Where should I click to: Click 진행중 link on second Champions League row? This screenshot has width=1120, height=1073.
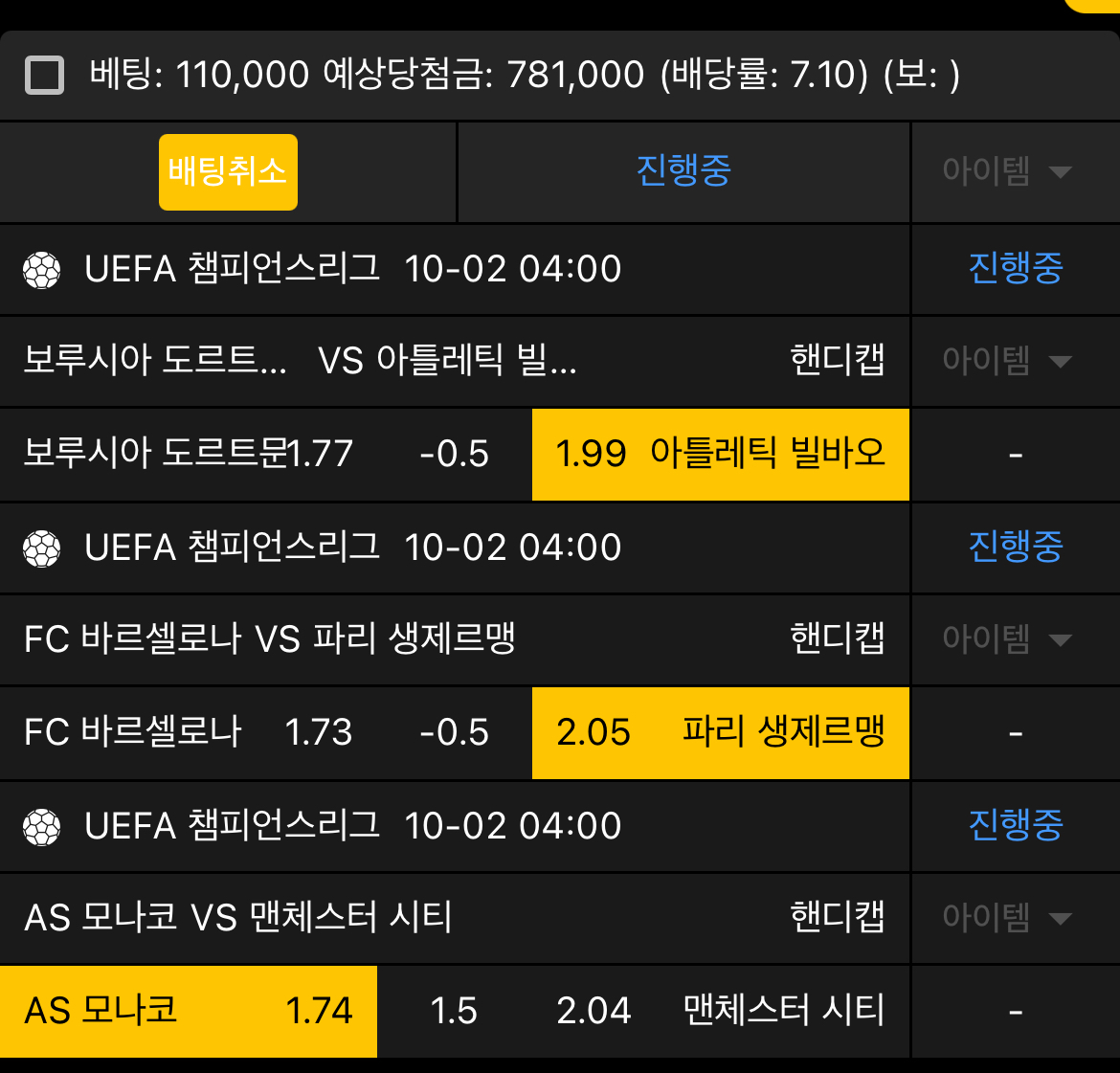[1016, 548]
